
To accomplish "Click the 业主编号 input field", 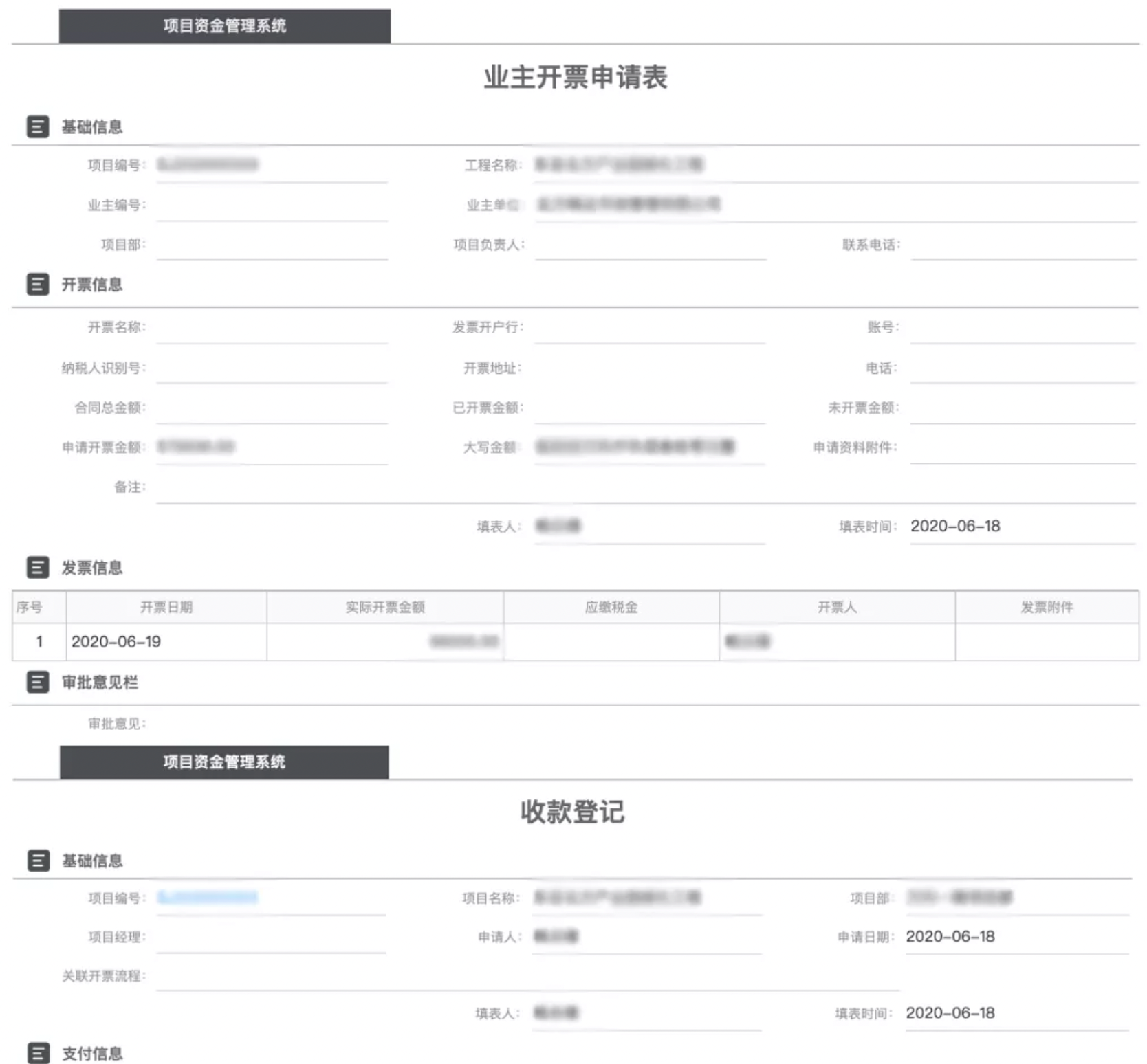I will (x=272, y=206).
